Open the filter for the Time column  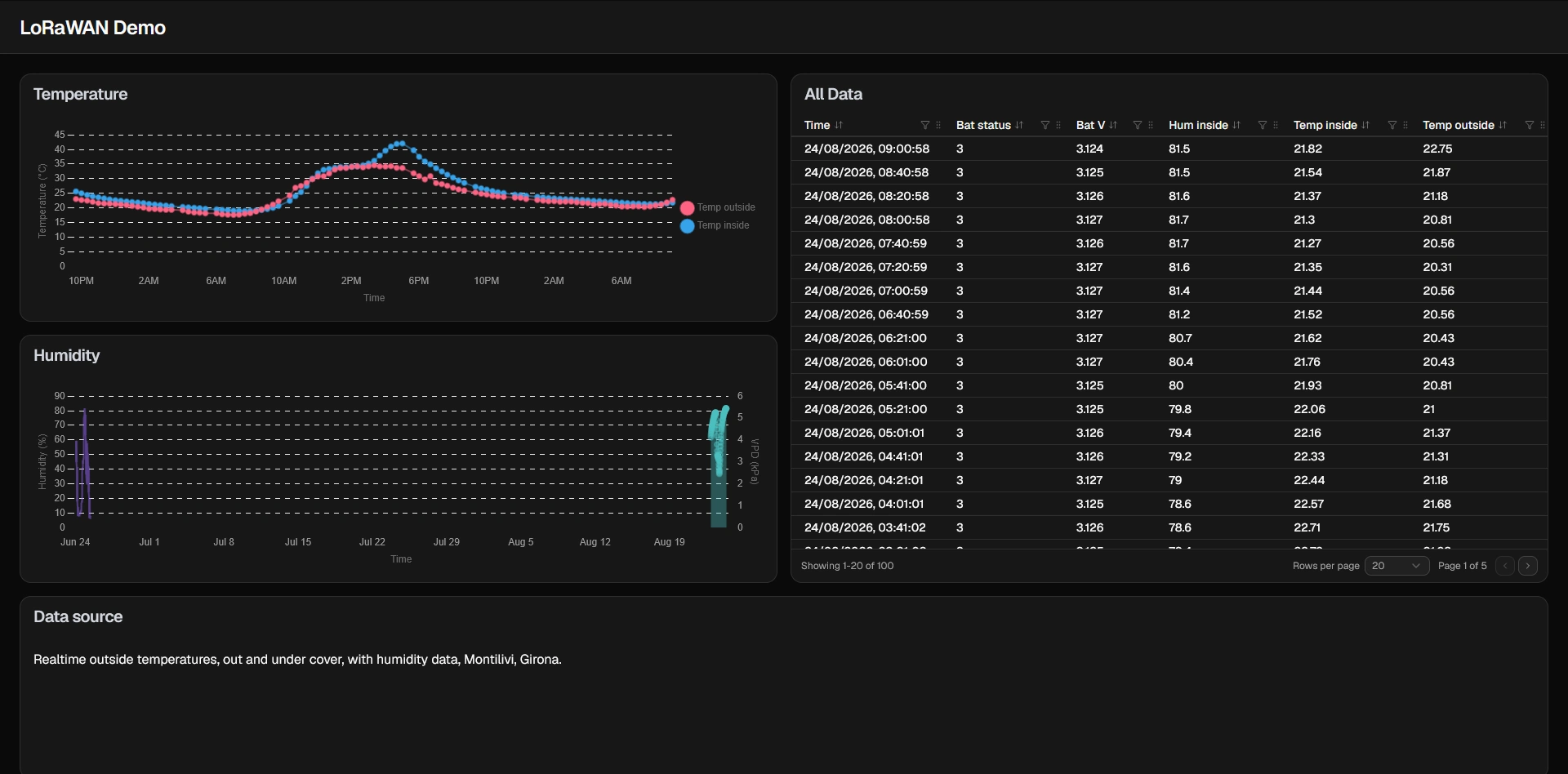925,125
